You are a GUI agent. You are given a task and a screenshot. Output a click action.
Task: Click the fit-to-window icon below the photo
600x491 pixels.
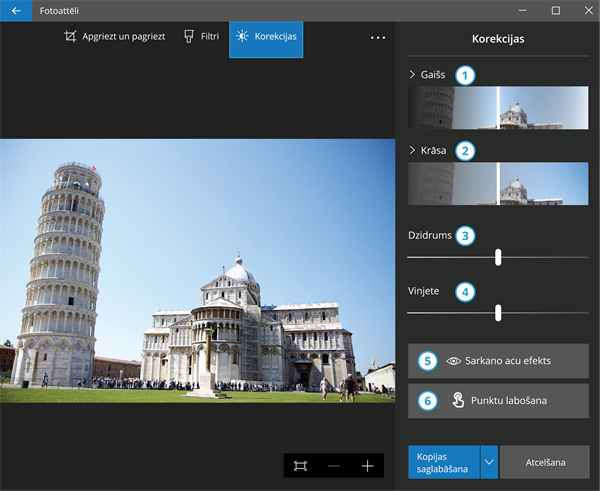click(300, 466)
